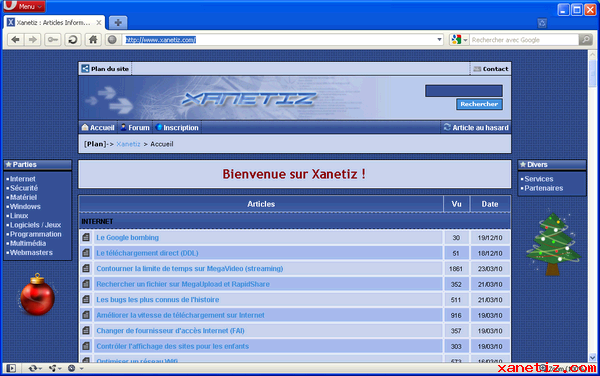
Task: Open Logiciels / Jeux category
Action: coord(35,225)
